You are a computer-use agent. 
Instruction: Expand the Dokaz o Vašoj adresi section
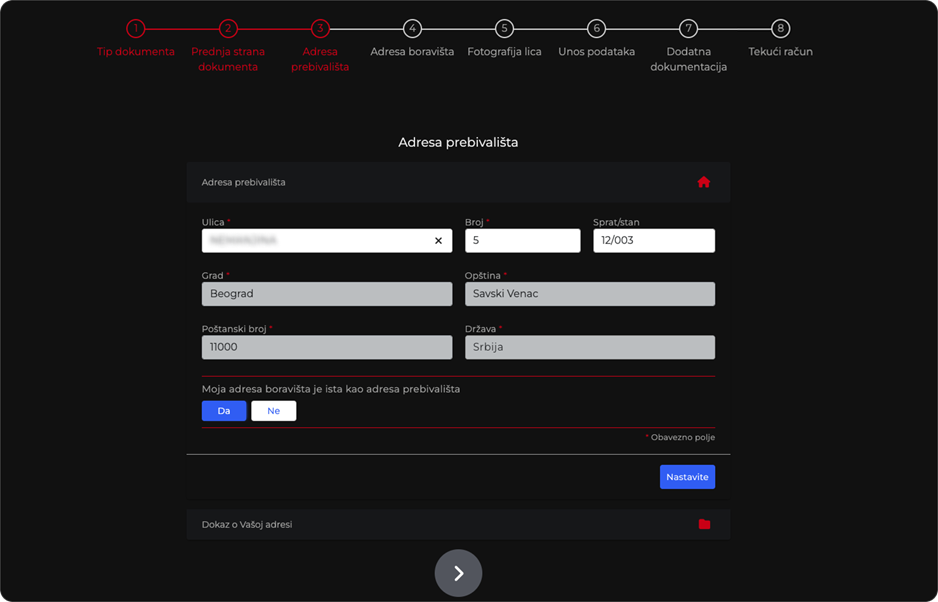458,524
